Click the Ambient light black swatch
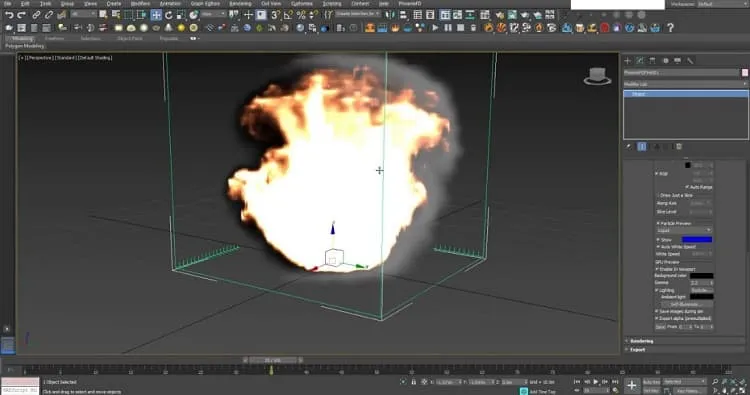750x395 pixels. coord(701,297)
